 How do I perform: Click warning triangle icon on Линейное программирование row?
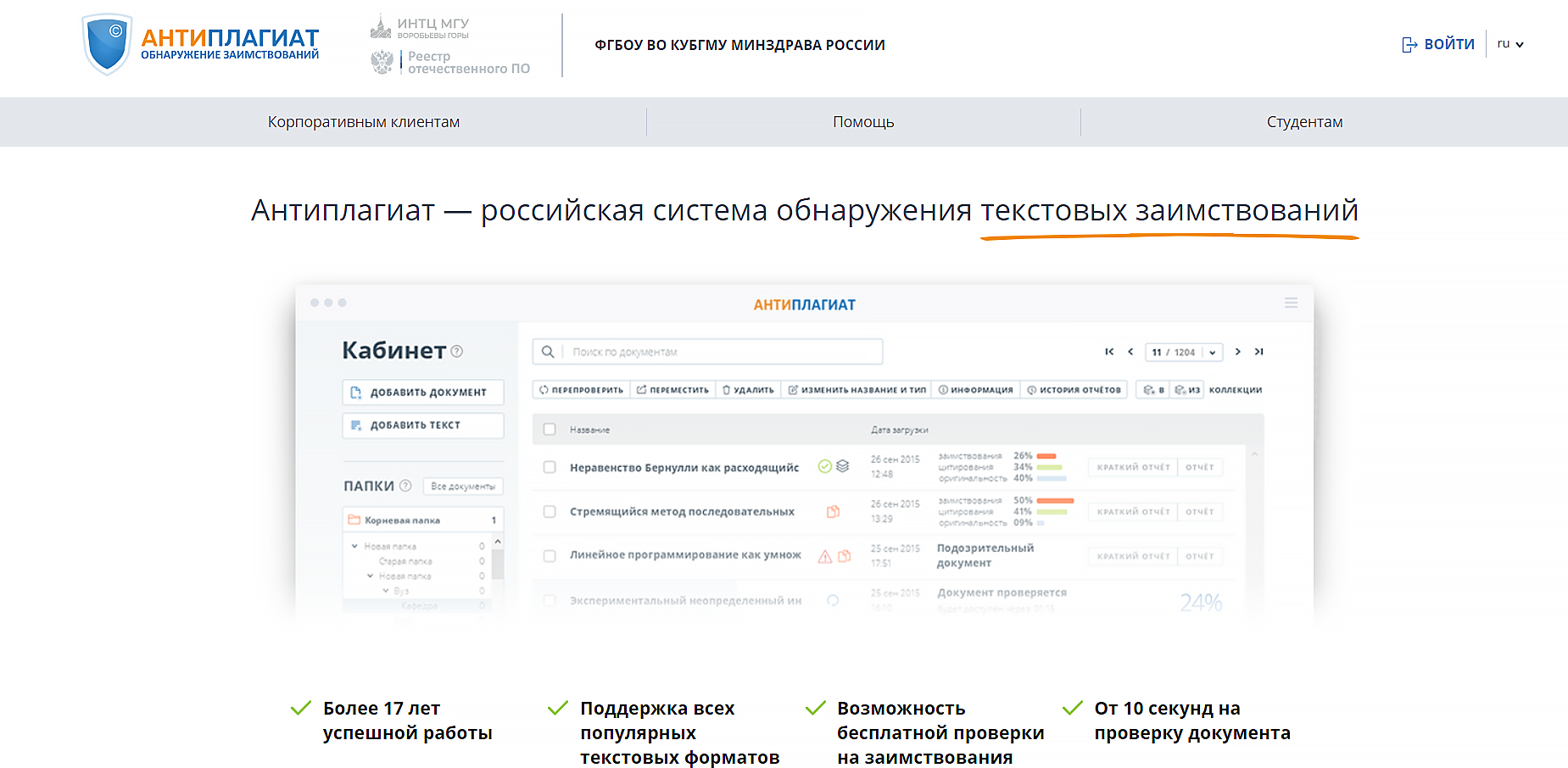coord(824,556)
